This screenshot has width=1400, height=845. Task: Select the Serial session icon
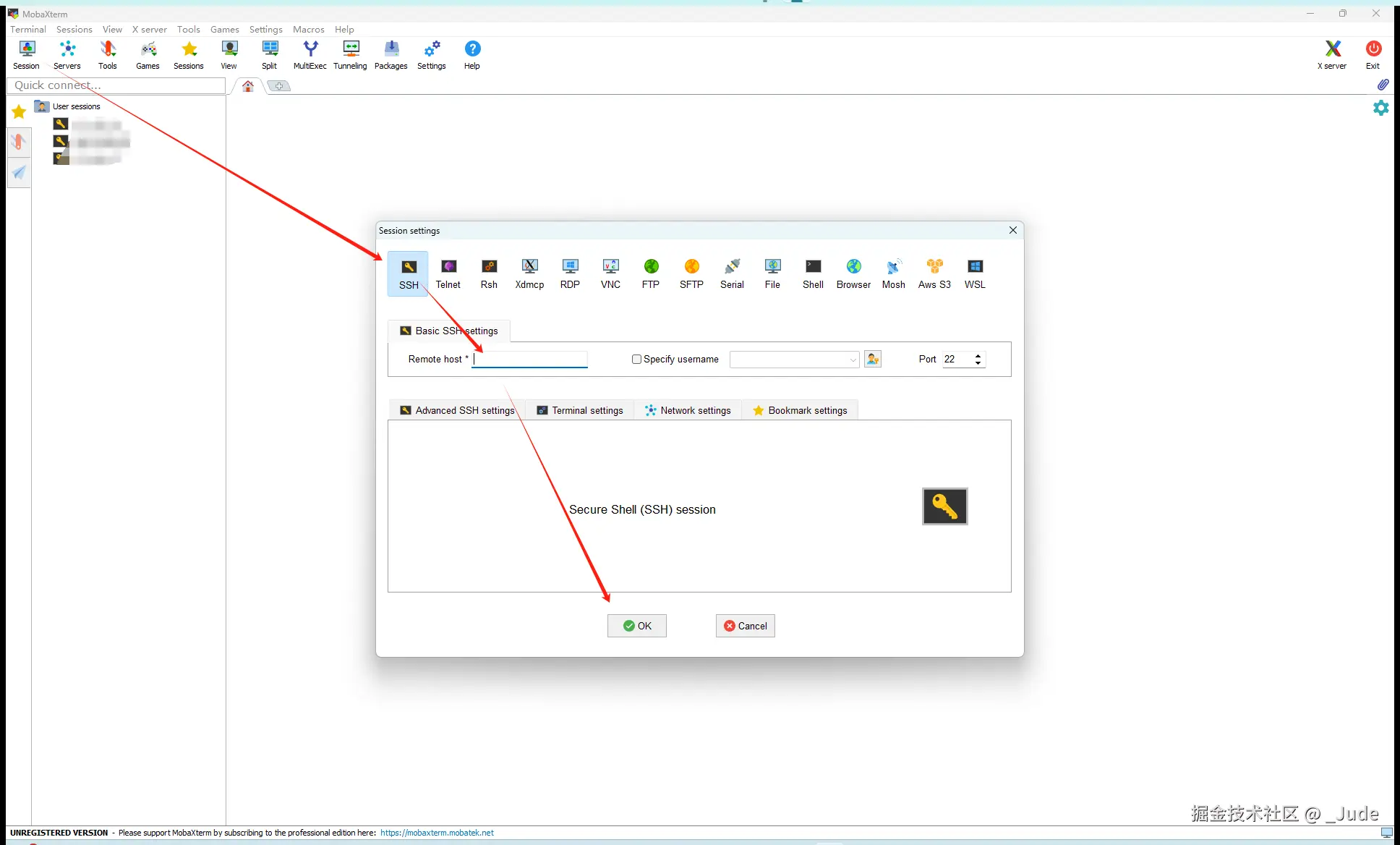pyautogui.click(x=732, y=273)
